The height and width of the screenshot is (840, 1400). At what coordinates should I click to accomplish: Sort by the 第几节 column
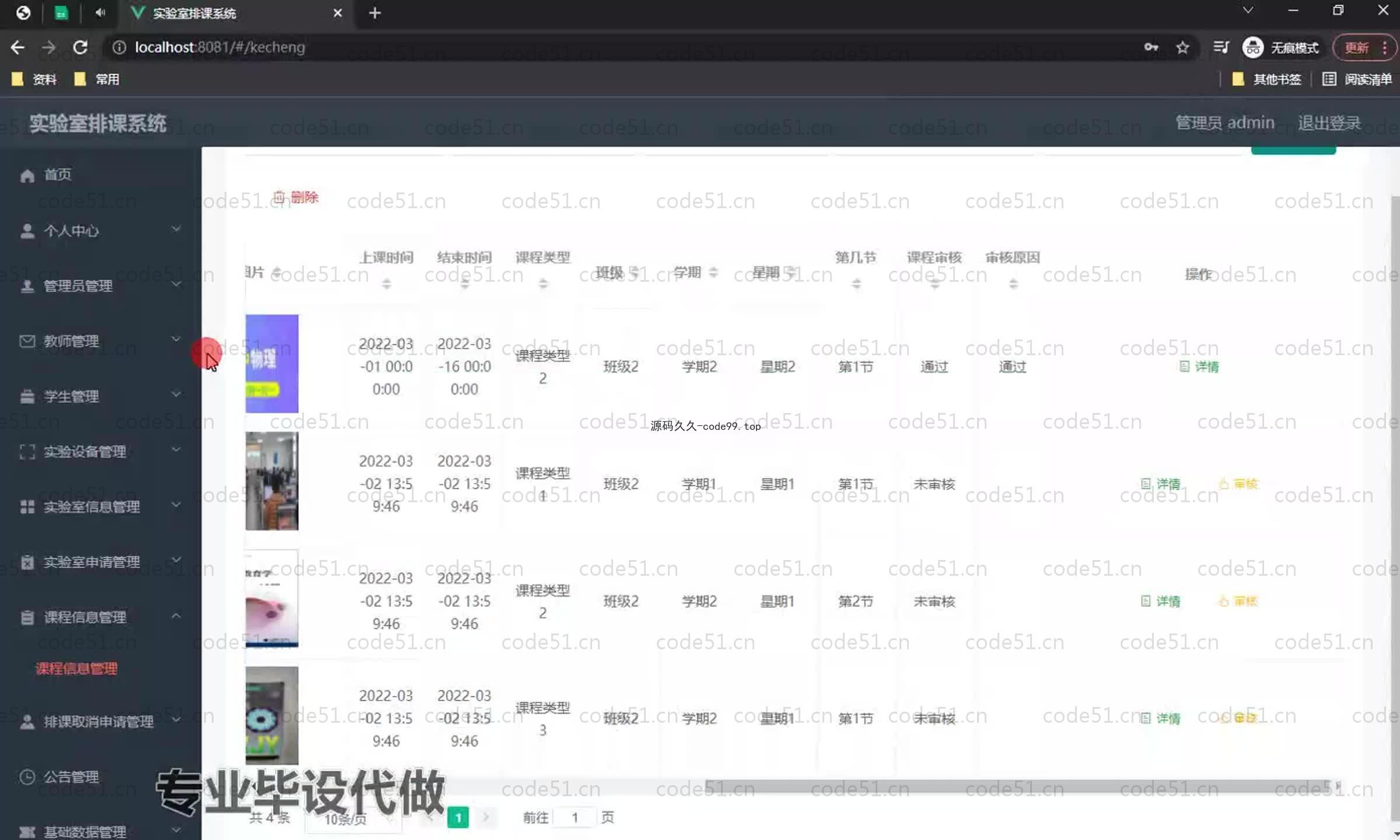(x=856, y=283)
